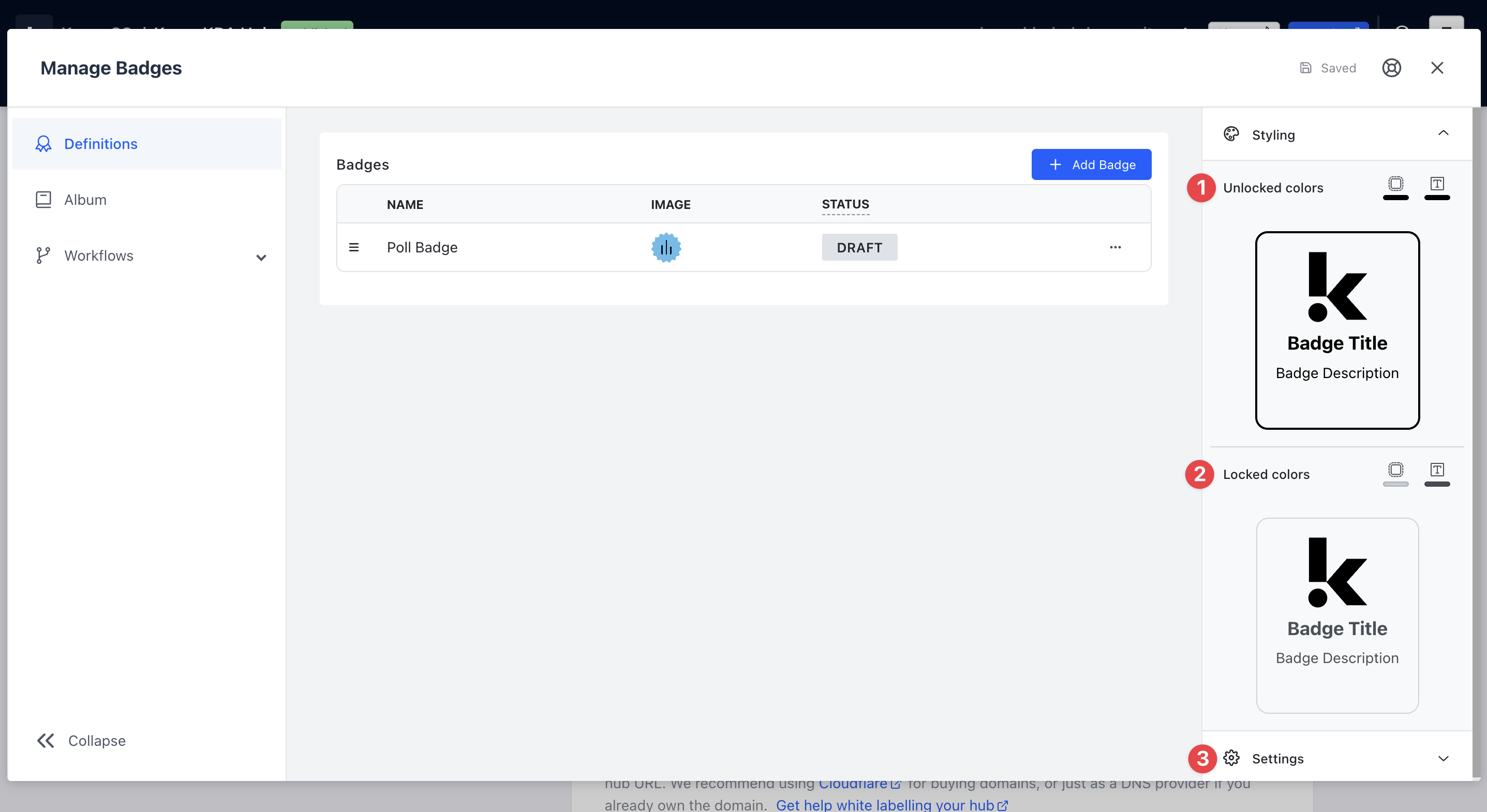Expand the Settings section chevron
This screenshot has height=812, width=1487.
pos(1443,758)
